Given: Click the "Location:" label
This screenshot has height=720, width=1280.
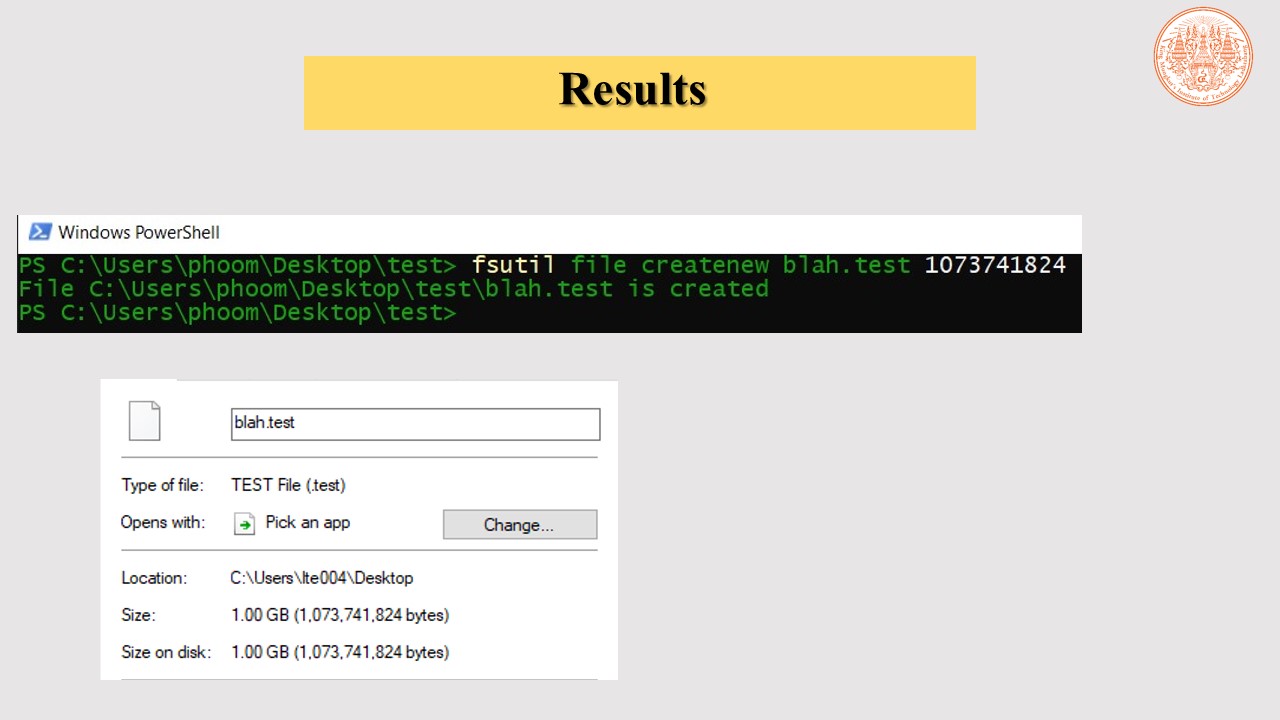Looking at the screenshot, I should (x=154, y=578).
